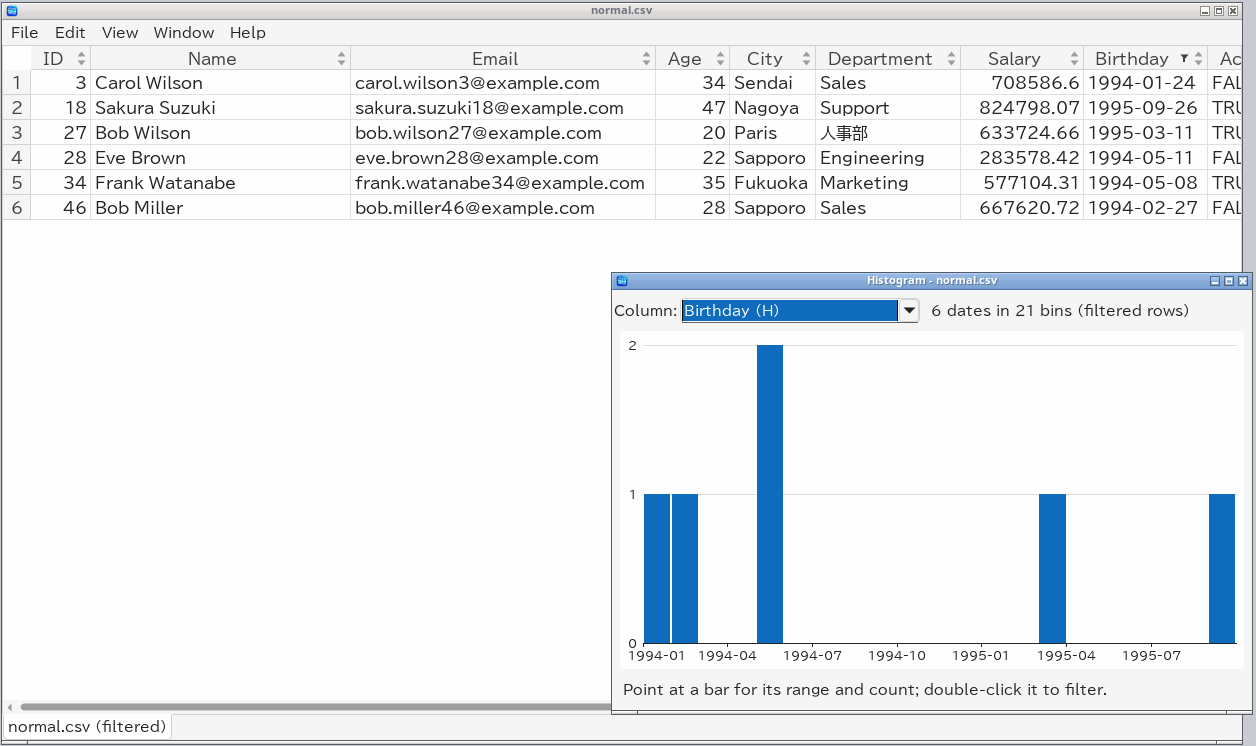Click the main window app icon
This screenshot has height=746, width=1256.
click(12, 10)
